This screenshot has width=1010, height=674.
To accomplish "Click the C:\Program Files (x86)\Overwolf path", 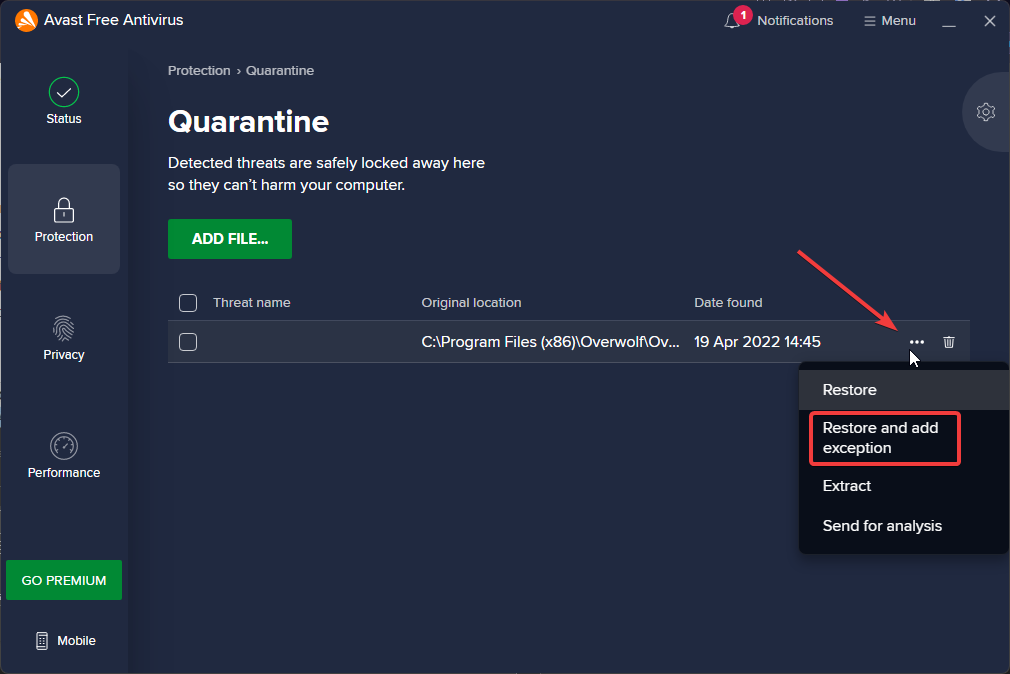I will [550, 342].
